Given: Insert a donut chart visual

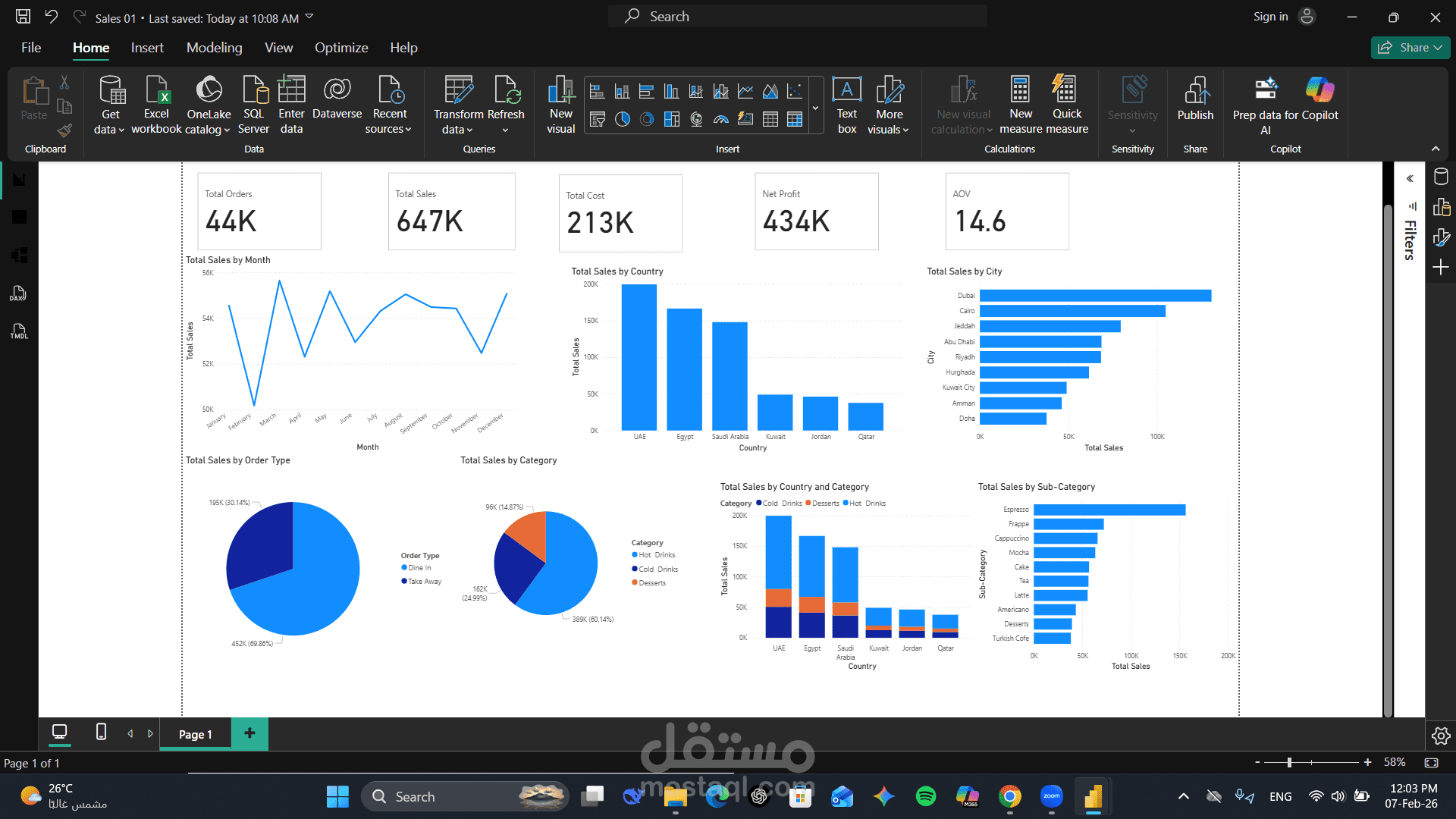Looking at the screenshot, I should (x=647, y=119).
